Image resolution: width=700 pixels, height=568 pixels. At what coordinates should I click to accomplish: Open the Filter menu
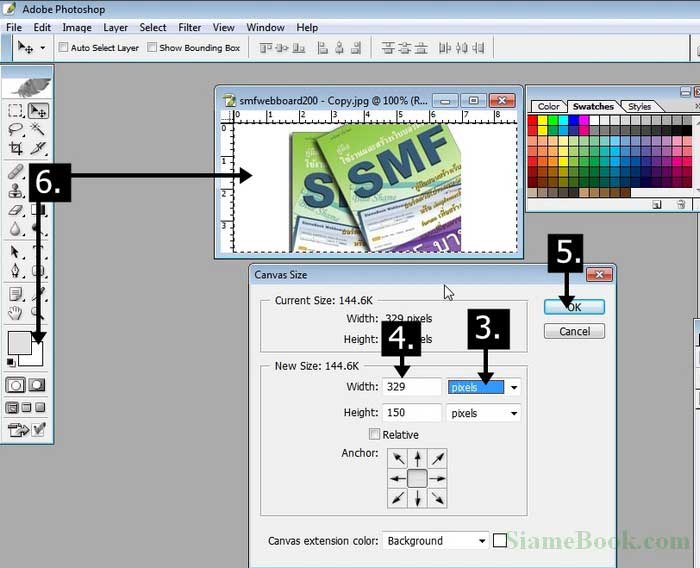coord(189,27)
